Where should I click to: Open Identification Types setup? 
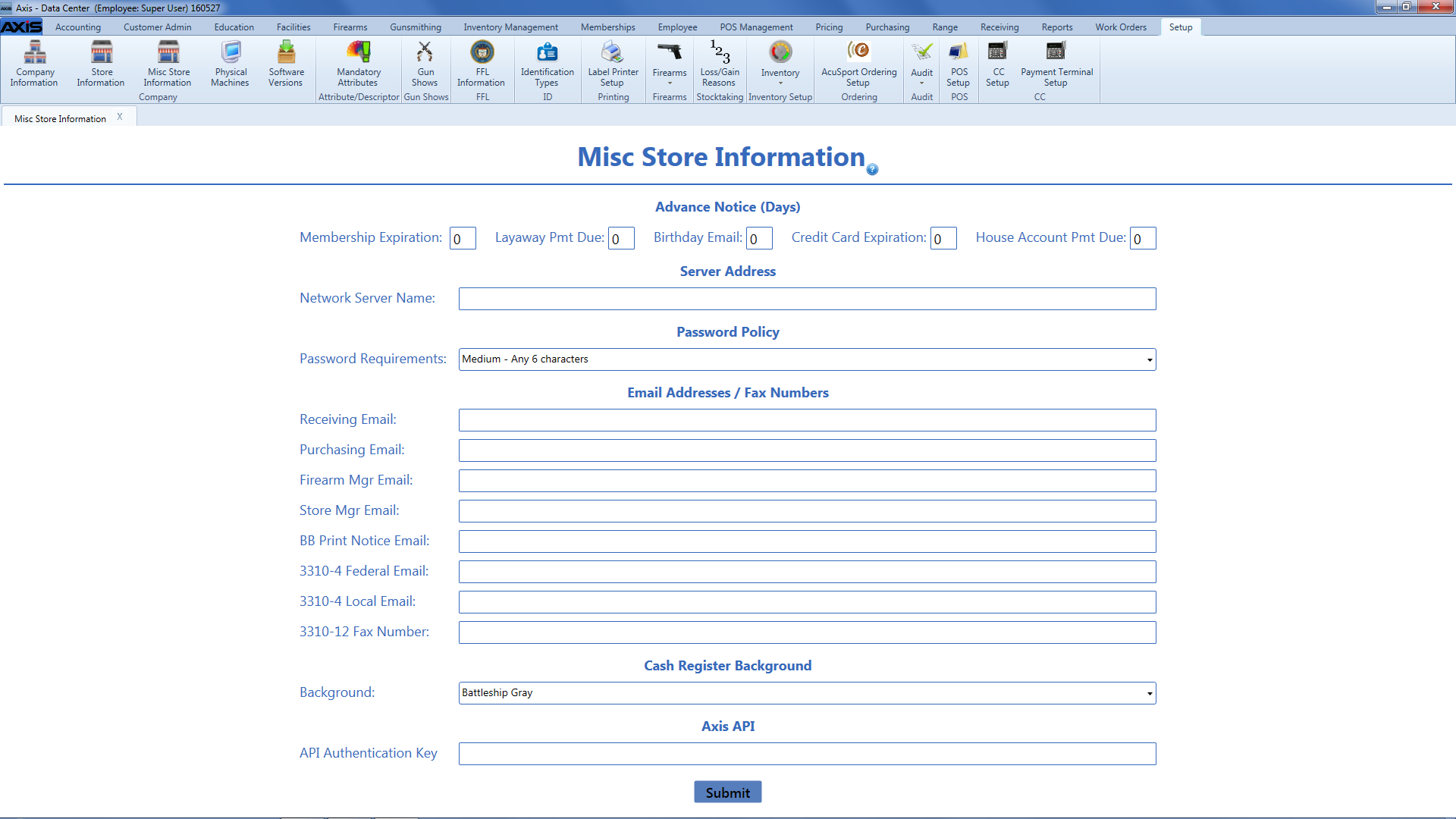click(547, 64)
